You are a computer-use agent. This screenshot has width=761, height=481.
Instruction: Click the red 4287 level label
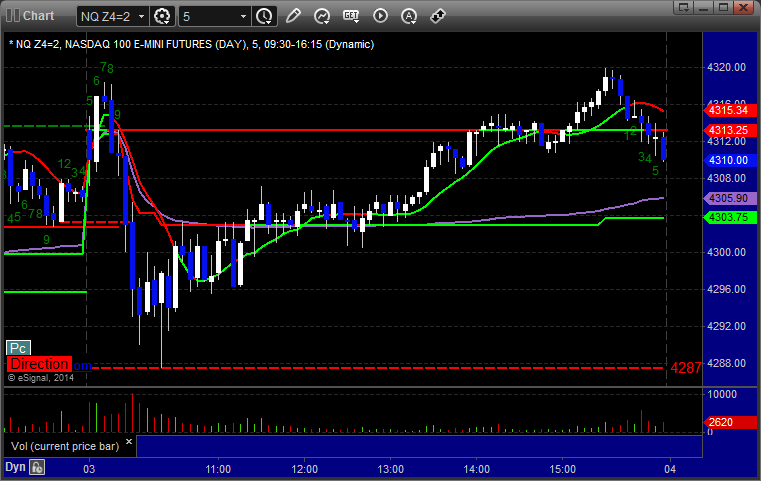[686, 368]
